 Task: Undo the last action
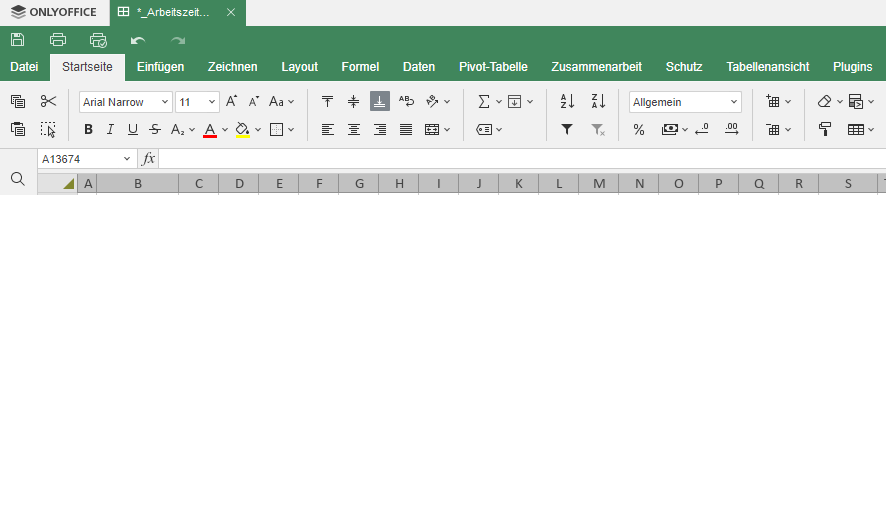click(x=138, y=40)
